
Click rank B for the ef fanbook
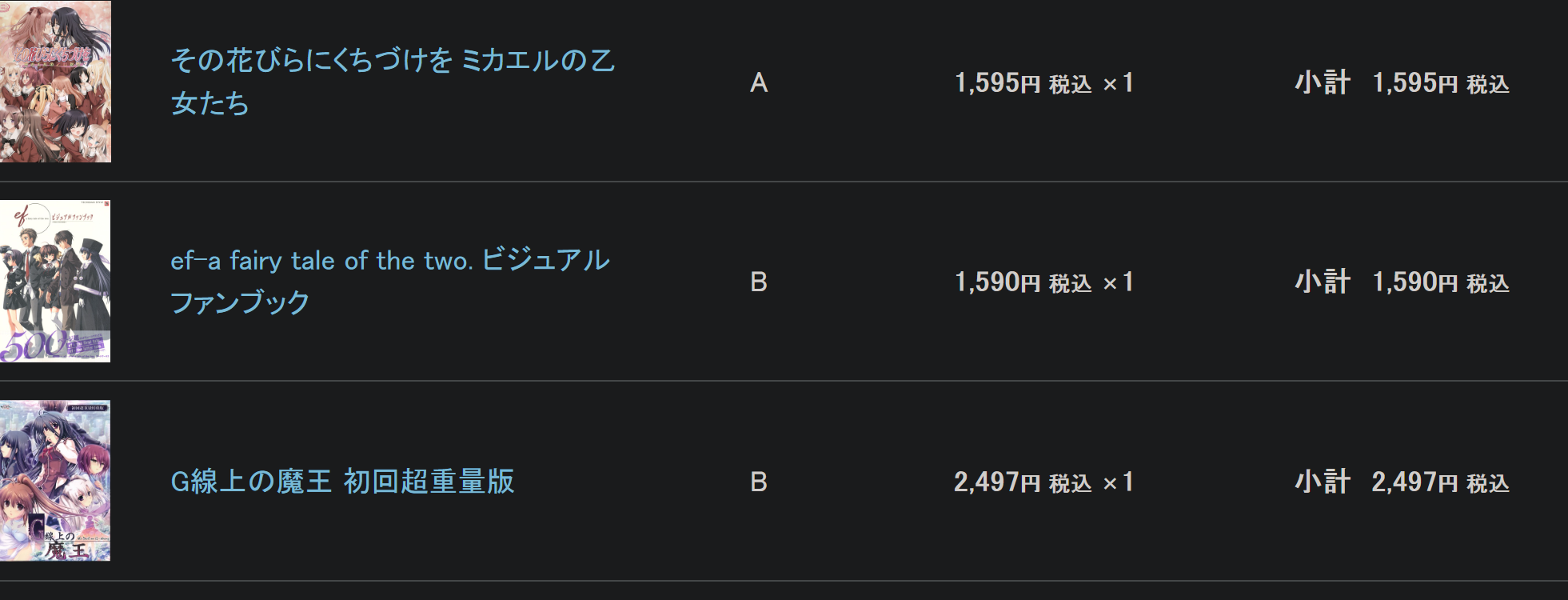point(759,282)
